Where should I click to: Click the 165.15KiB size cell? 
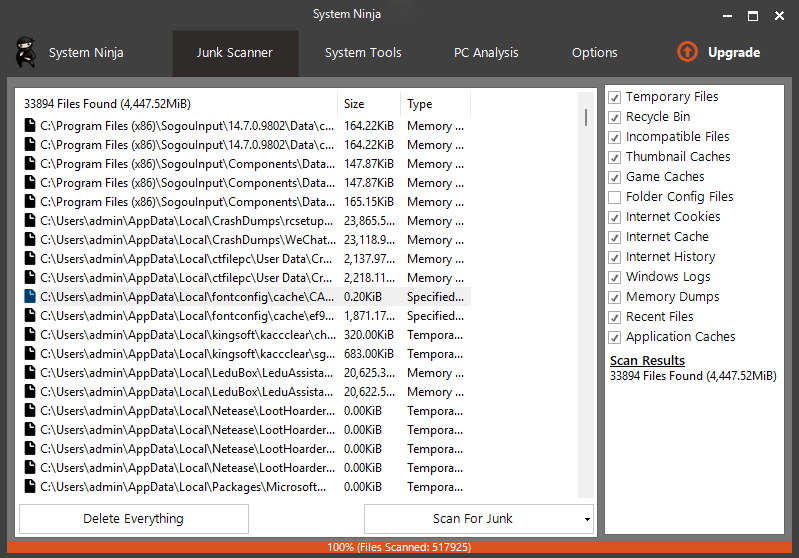coord(368,202)
